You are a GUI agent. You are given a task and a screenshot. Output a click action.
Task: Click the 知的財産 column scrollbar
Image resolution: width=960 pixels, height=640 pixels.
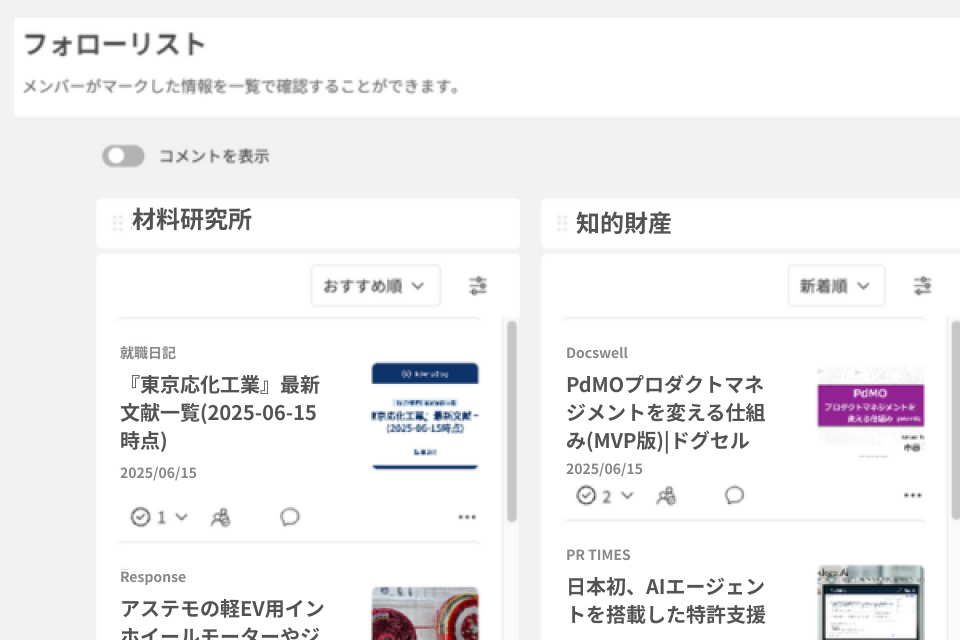click(956, 420)
